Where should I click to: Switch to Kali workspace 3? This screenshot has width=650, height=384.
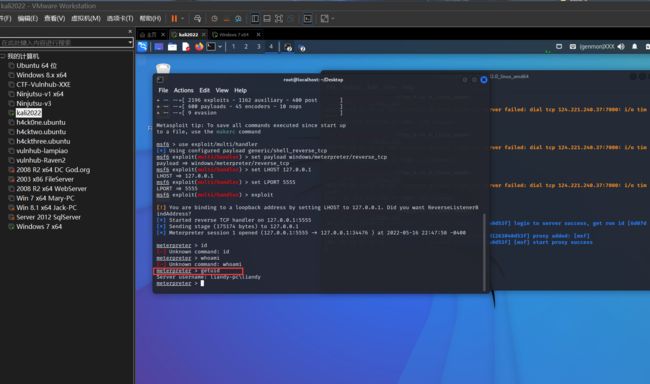[x=259, y=47]
